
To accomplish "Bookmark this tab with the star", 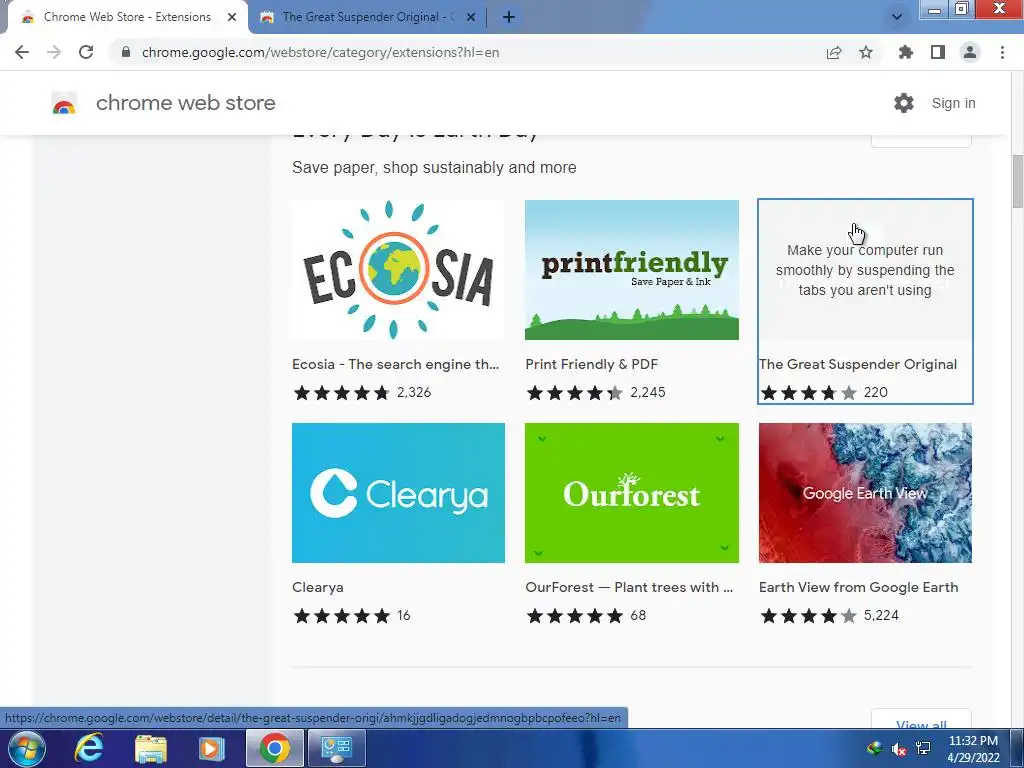I will pyautogui.click(x=866, y=52).
